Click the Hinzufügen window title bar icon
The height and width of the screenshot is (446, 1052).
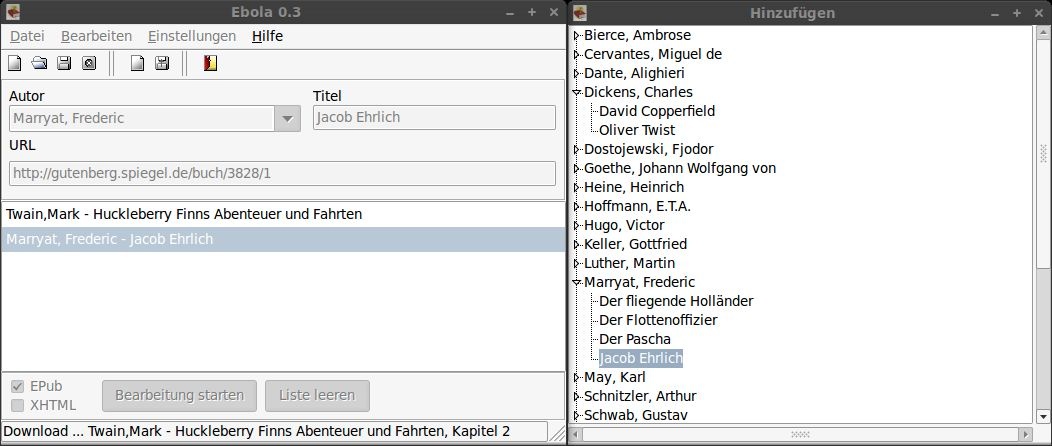[580, 12]
